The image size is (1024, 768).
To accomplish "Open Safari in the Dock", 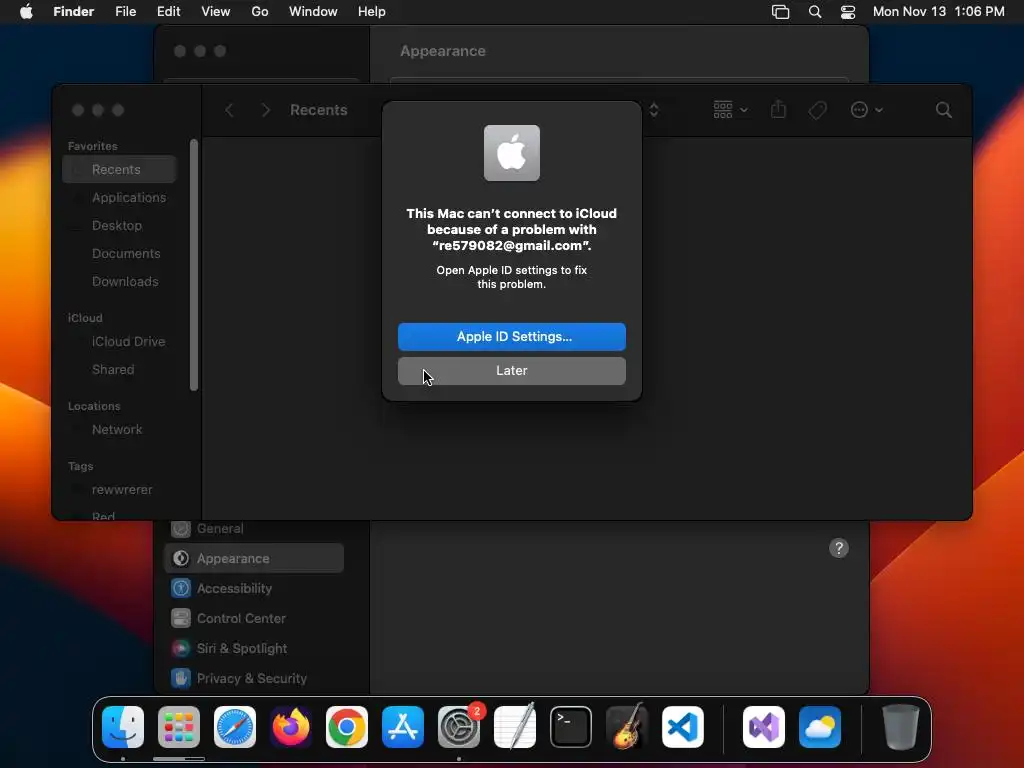I will [x=235, y=727].
